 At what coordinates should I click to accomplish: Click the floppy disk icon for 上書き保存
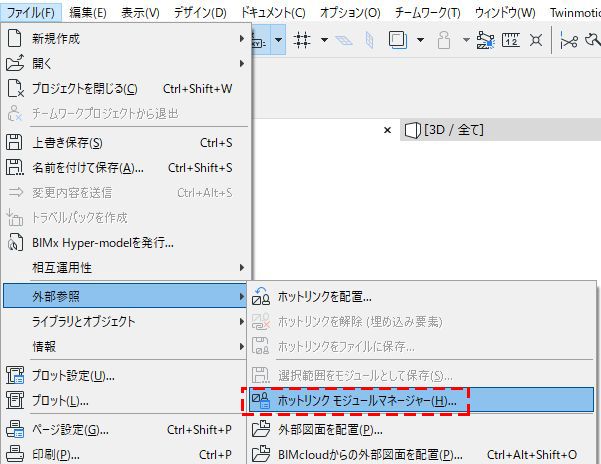coord(14,142)
